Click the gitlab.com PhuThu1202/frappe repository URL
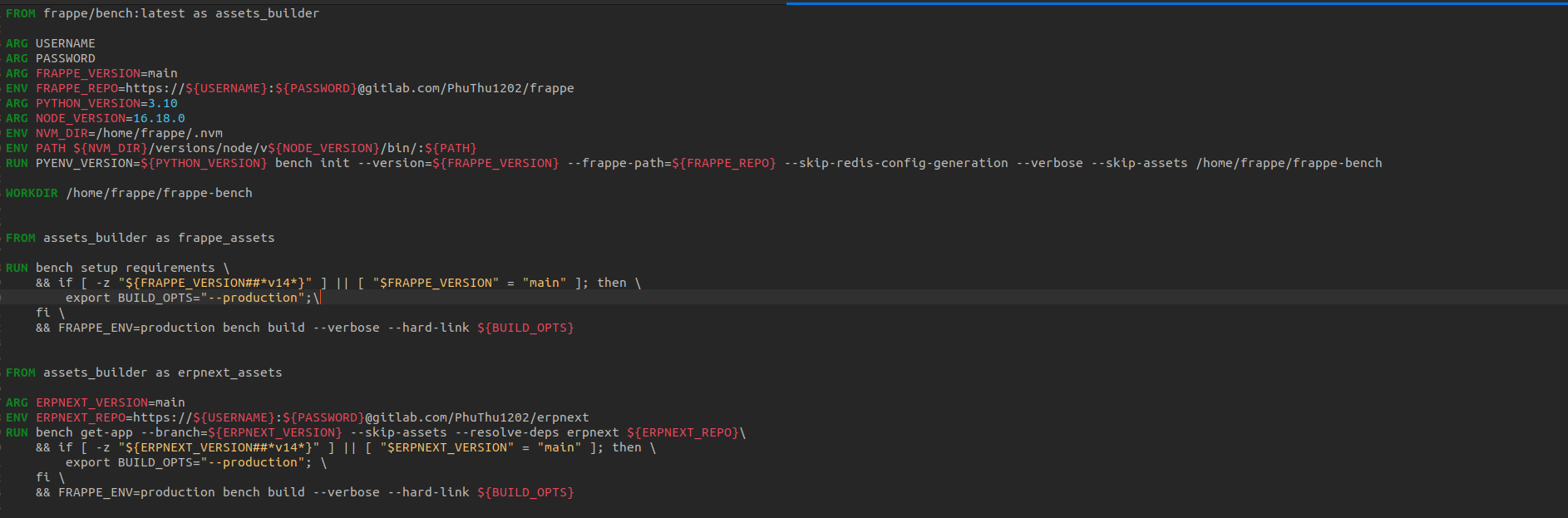The image size is (1568, 518). pos(466,88)
